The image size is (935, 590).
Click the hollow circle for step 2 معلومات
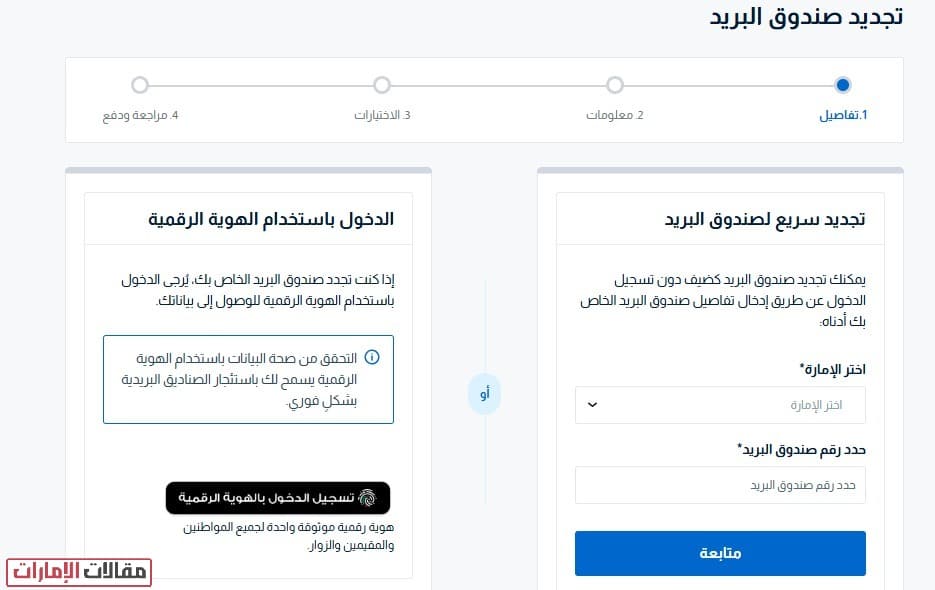click(614, 85)
